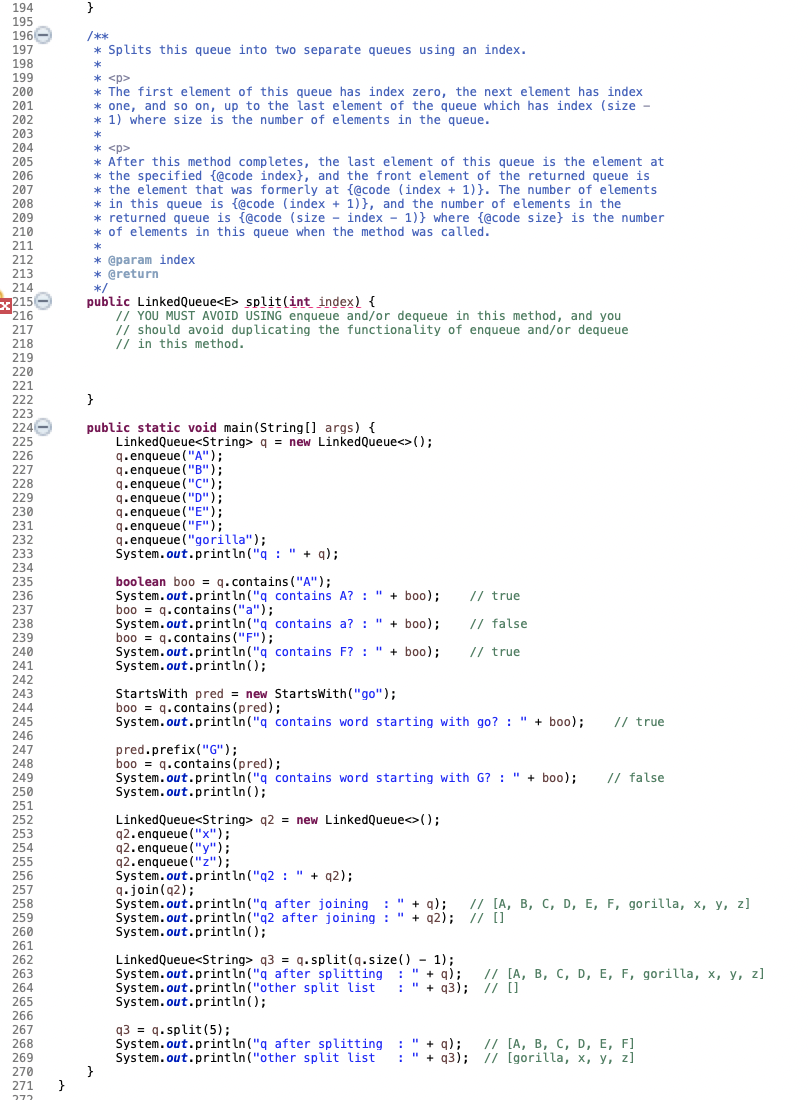The height and width of the screenshot is (1100, 808).
Task: Click the closing brace on line 271
Action: (61, 1083)
